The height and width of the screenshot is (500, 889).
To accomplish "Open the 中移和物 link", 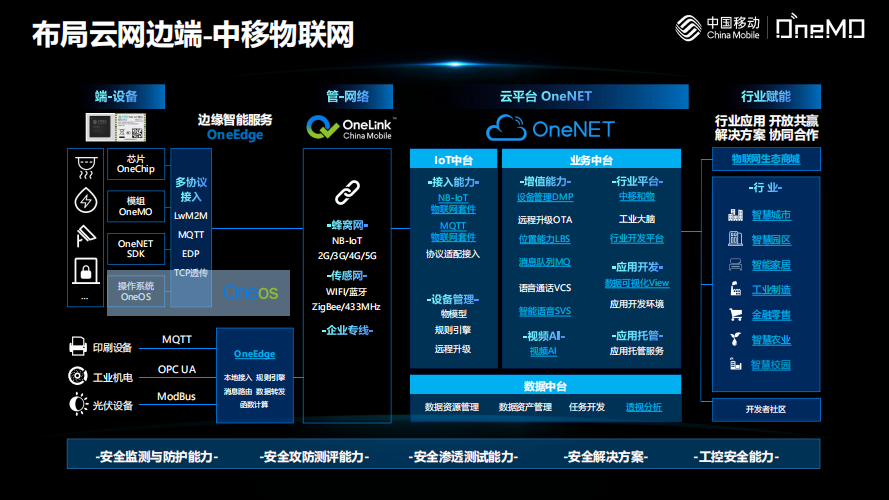I will click(x=636, y=196).
